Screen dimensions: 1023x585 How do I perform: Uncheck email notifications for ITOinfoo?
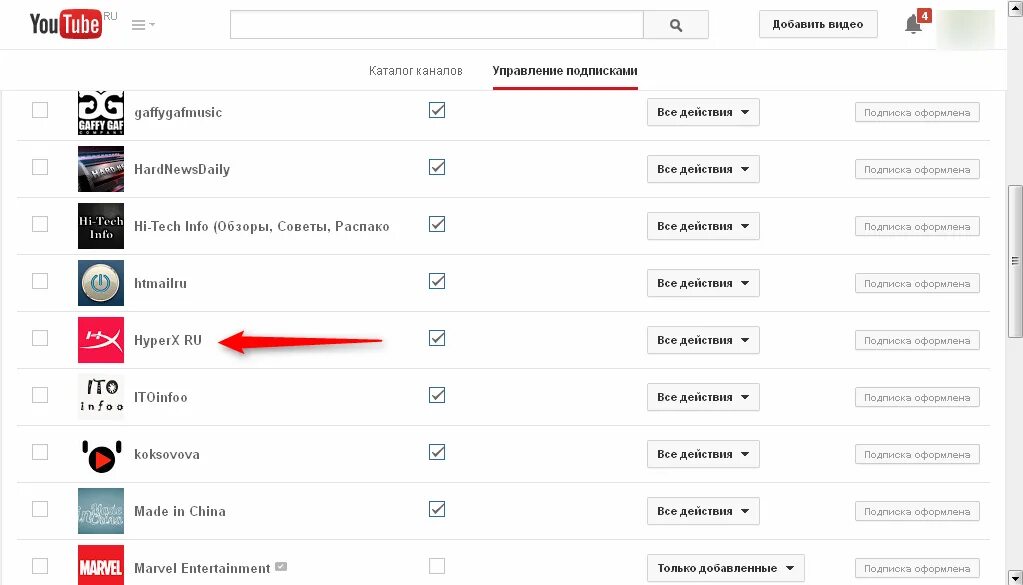tap(437, 395)
